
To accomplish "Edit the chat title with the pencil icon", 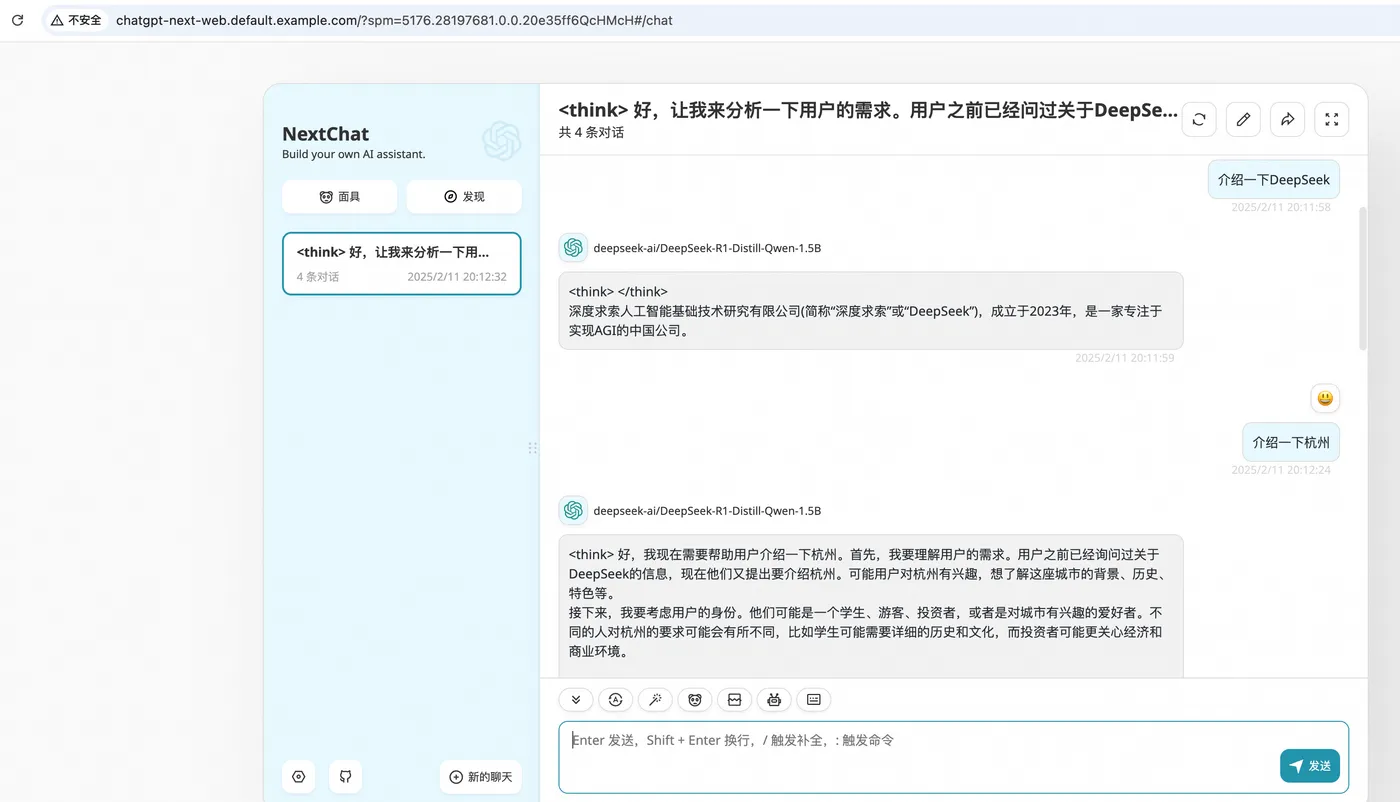I will point(1243,119).
